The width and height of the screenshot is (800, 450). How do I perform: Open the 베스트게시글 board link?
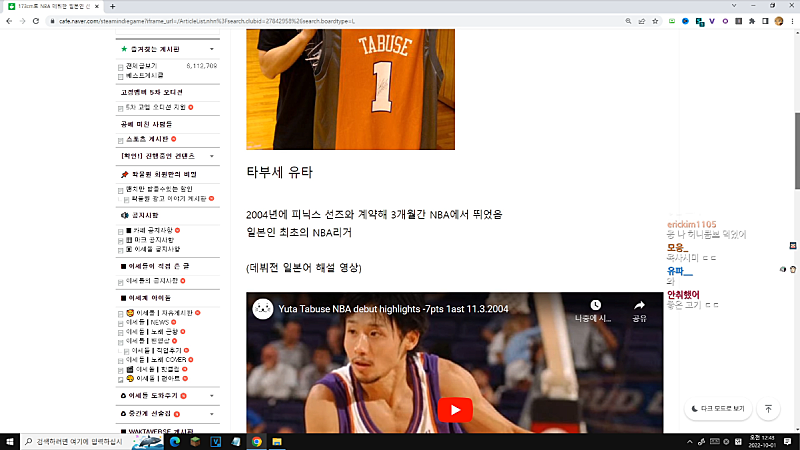(x=145, y=75)
